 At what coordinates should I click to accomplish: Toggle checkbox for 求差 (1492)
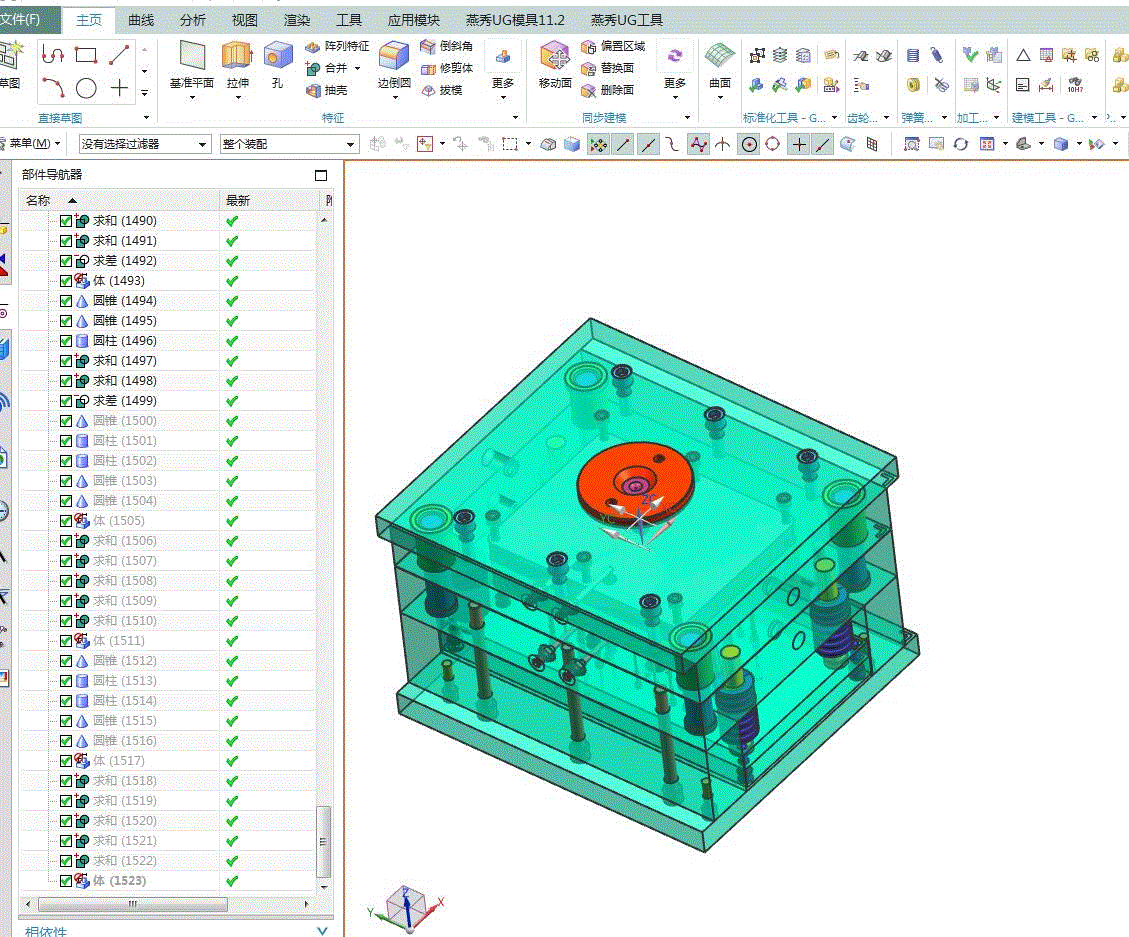pos(66,261)
